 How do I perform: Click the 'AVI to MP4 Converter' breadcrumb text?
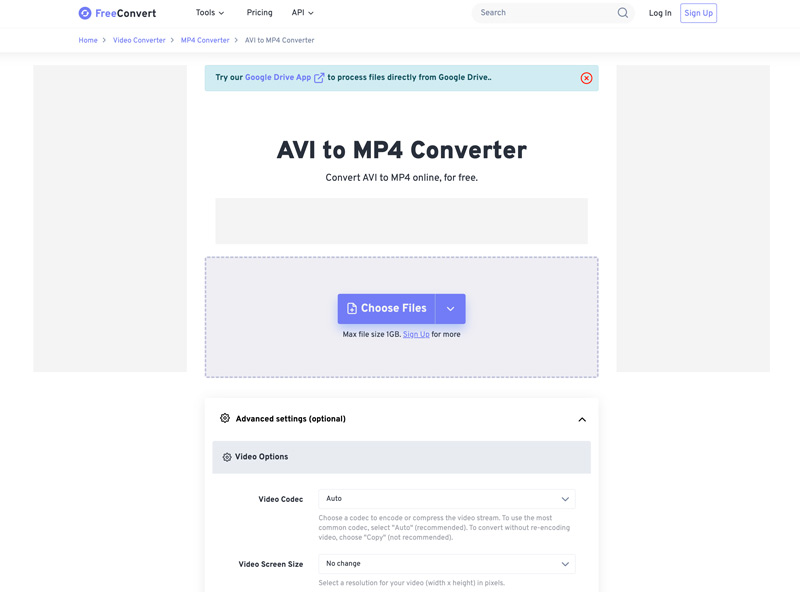coord(280,40)
